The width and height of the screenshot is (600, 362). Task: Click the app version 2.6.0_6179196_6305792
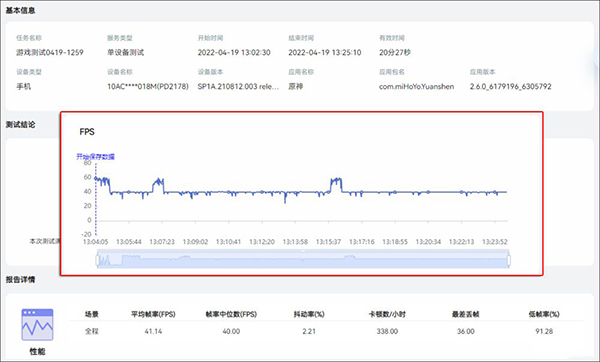(510, 86)
